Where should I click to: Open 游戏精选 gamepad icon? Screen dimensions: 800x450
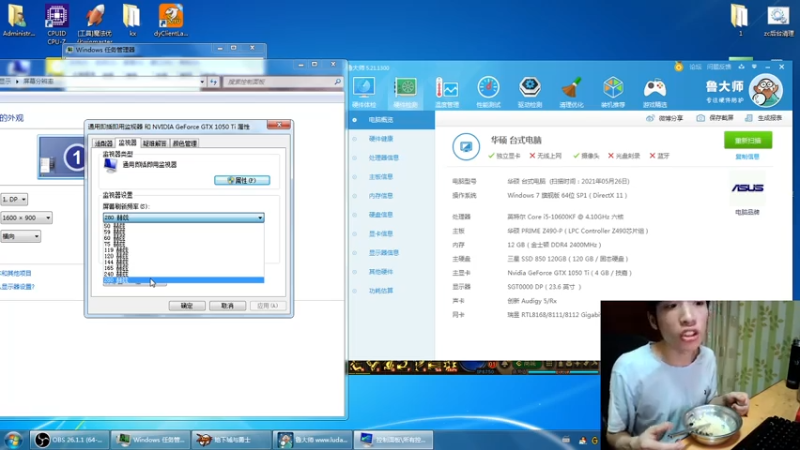[655, 92]
